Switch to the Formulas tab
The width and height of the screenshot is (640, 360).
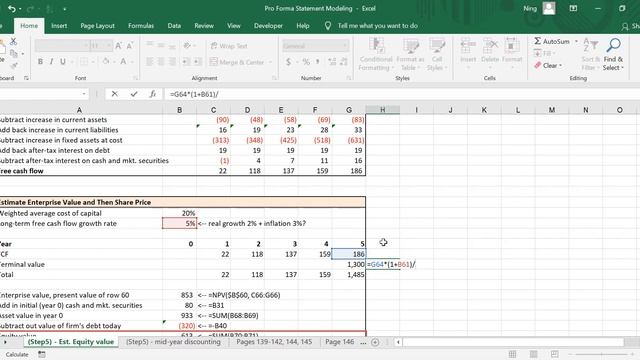141,26
